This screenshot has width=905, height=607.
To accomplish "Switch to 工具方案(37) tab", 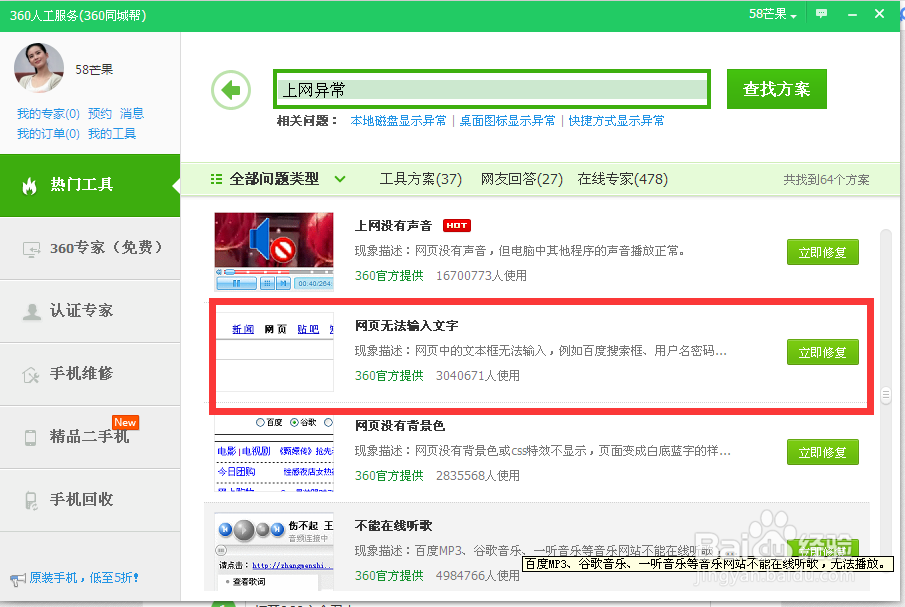I will click(x=421, y=179).
